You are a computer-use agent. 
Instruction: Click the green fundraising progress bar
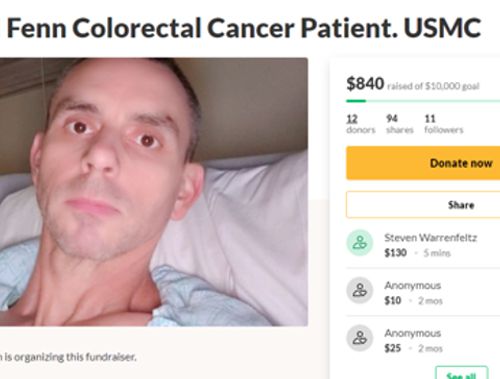423,101
